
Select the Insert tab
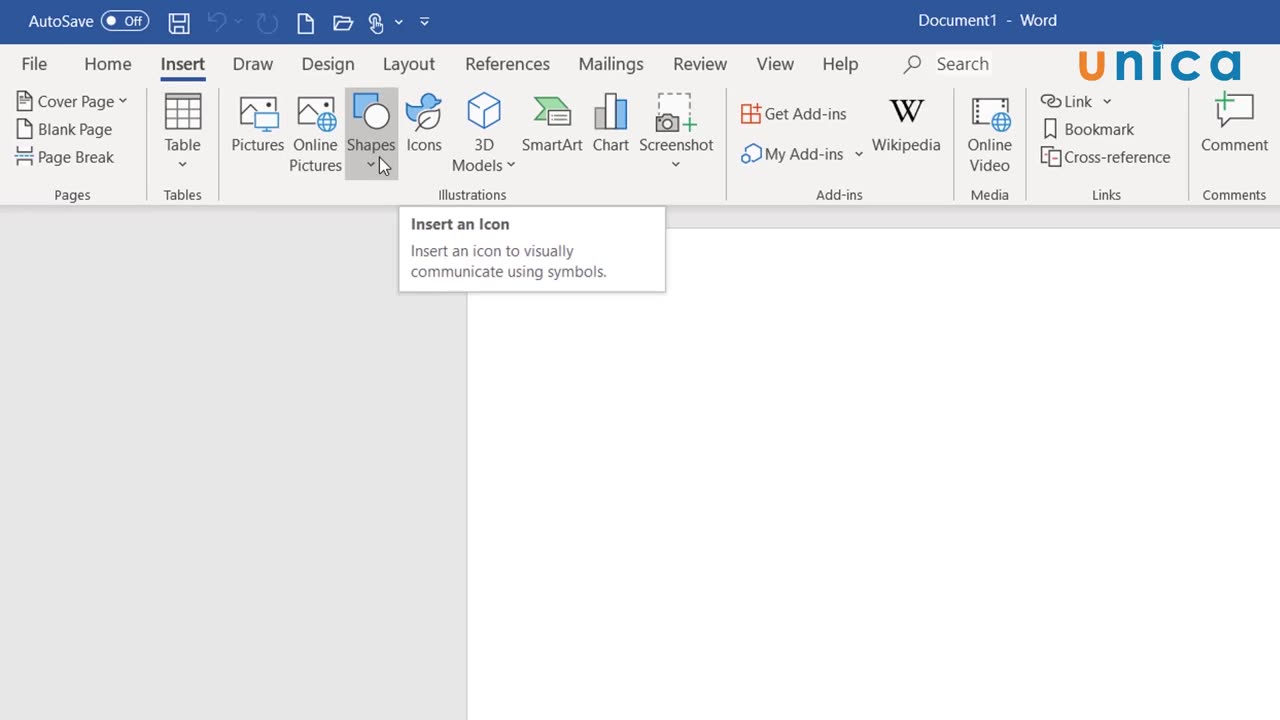183,64
